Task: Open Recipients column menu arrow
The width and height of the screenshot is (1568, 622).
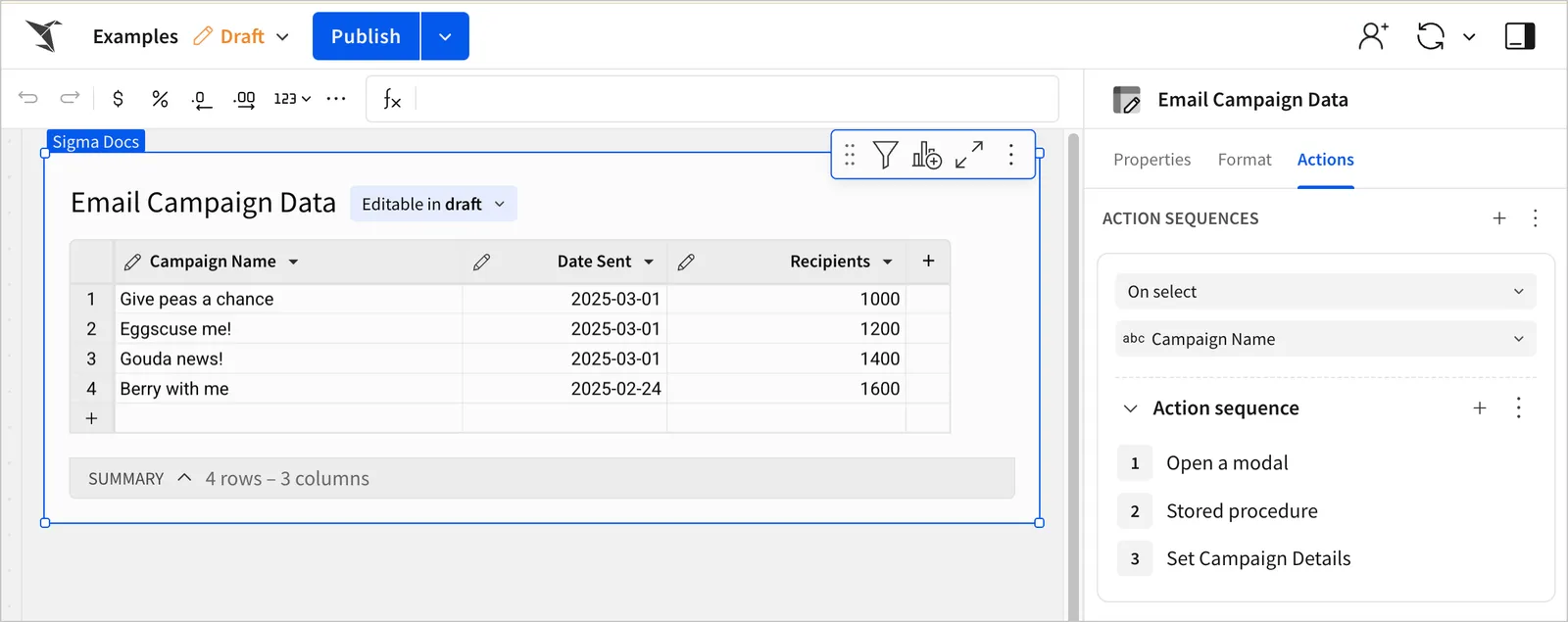Action: coord(888,262)
